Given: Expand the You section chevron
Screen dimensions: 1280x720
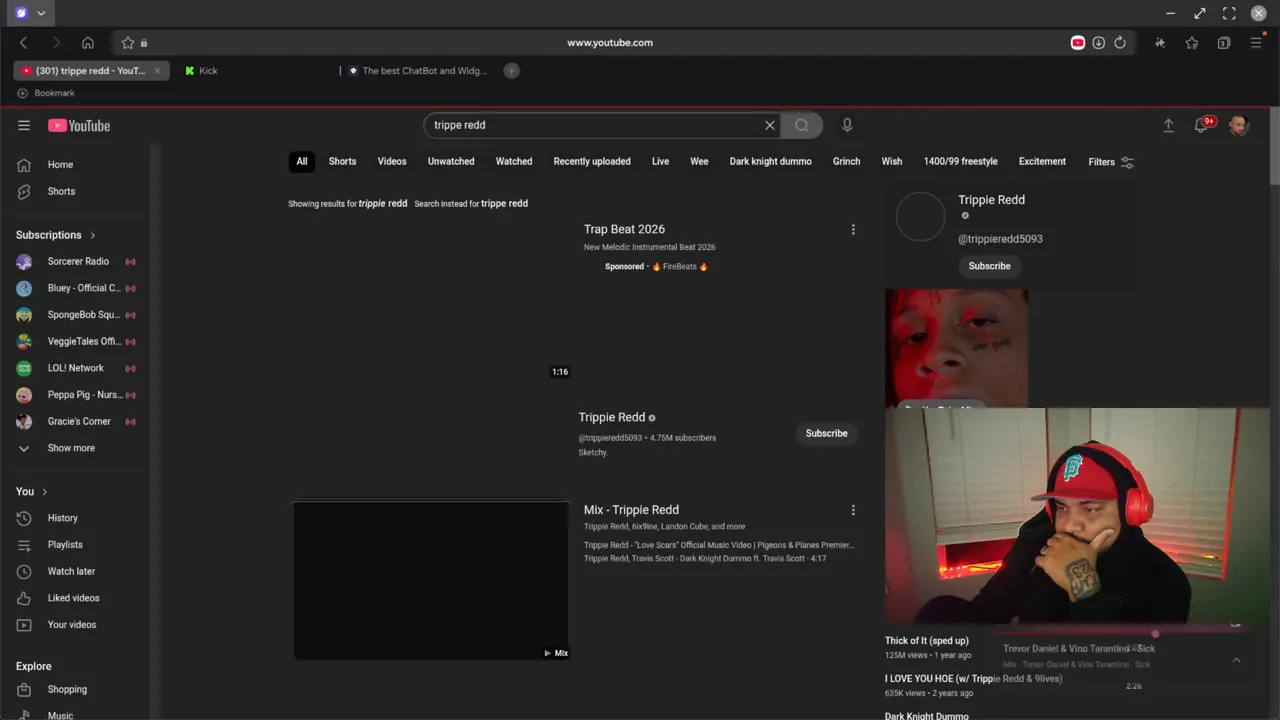Looking at the screenshot, I should [x=44, y=492].
